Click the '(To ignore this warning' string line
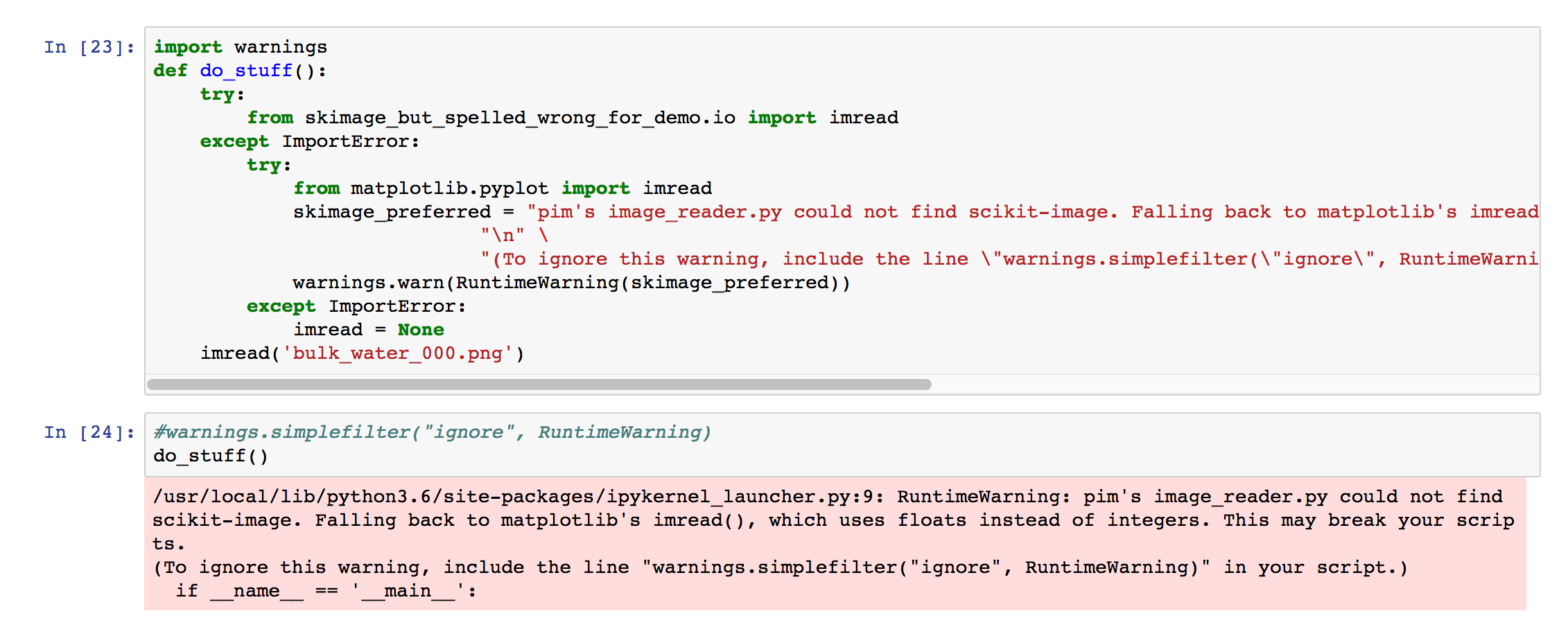The height and width of the screenshot is (618, 1568). click(1009, 259)
